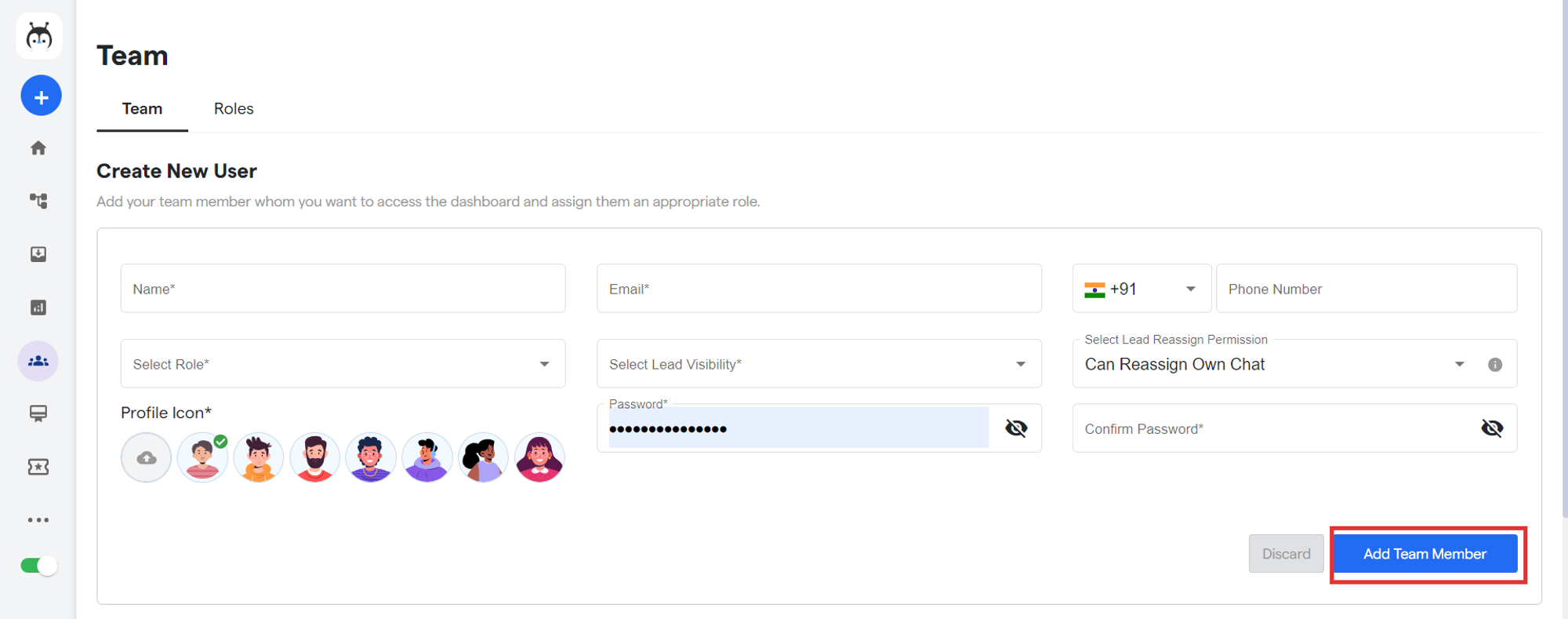Open the flow builder sidebar icon

(38, 202)
